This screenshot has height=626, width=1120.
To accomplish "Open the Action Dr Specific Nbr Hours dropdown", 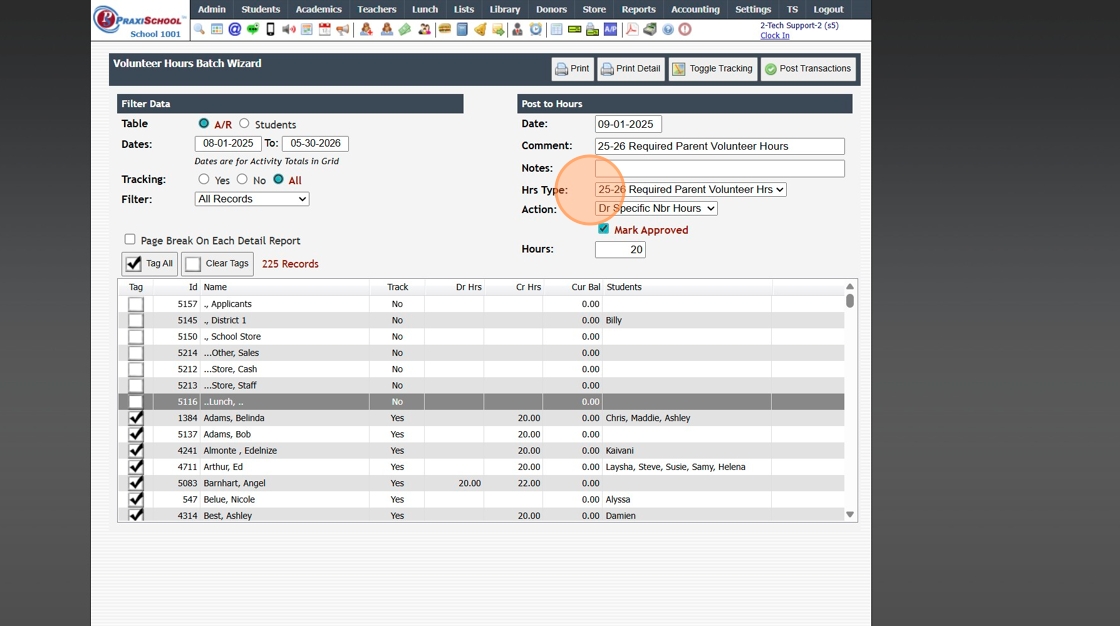I will (x=656, y=208).
